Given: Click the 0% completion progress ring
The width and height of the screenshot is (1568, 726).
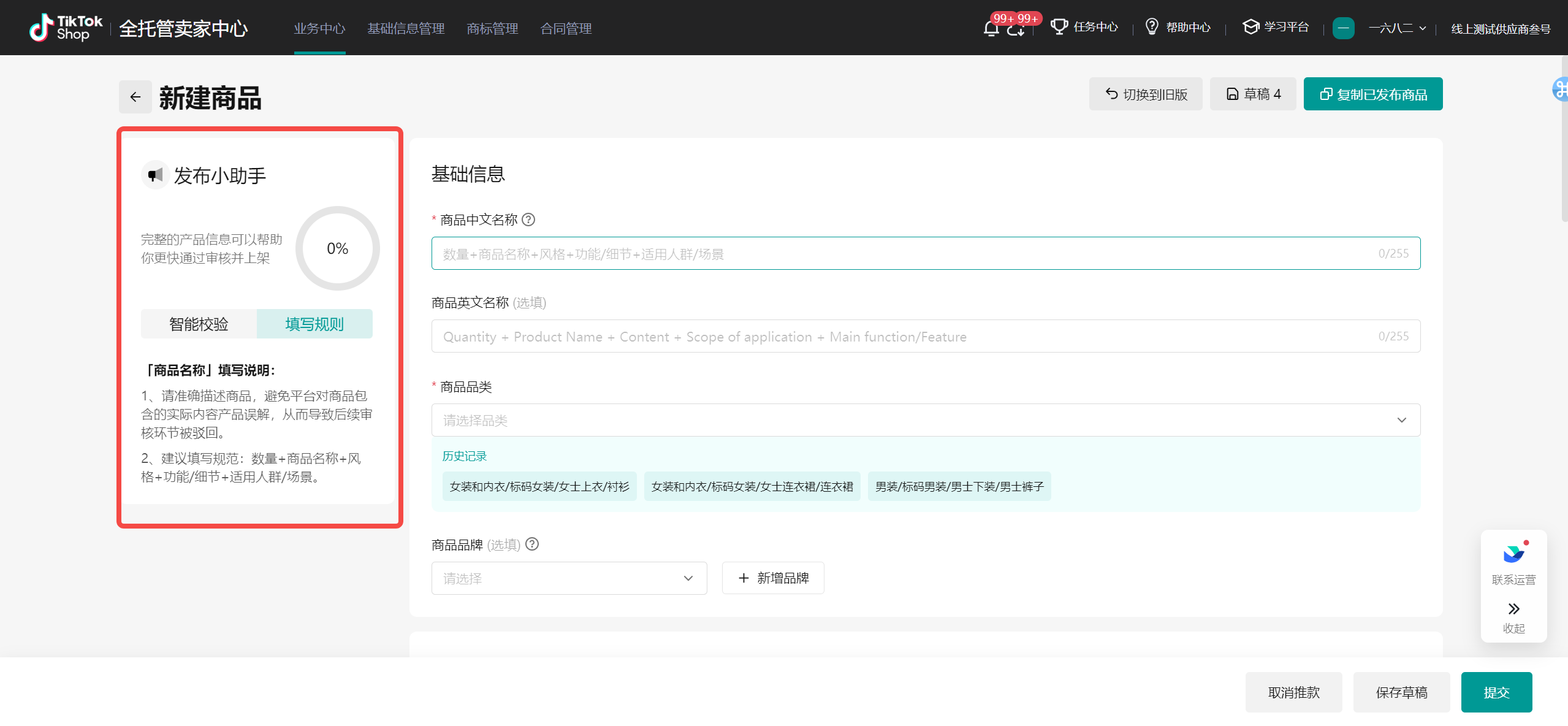Looking at the screenshot, I should (338, 248).
